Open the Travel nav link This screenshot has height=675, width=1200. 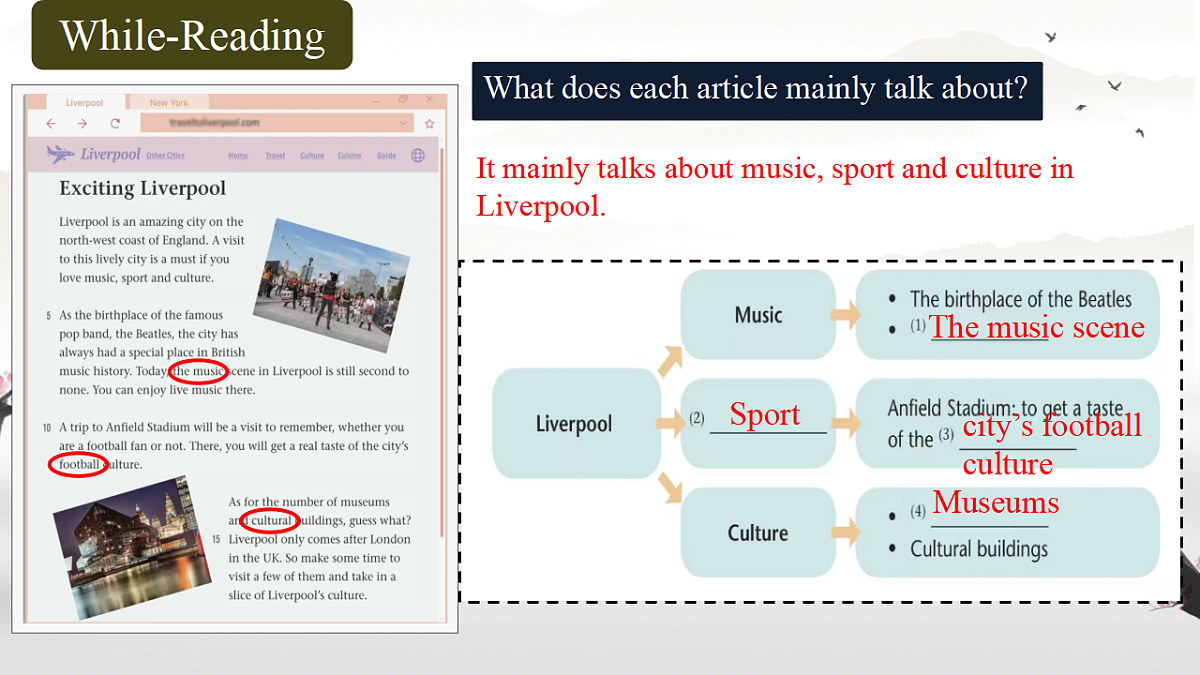tap(275, 156)
